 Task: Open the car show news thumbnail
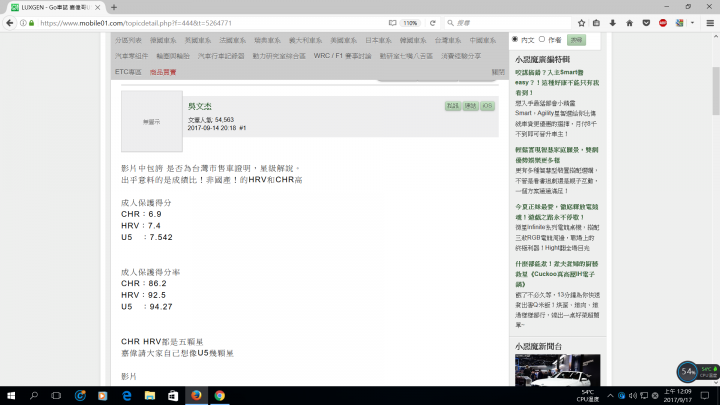coord(557,370)
